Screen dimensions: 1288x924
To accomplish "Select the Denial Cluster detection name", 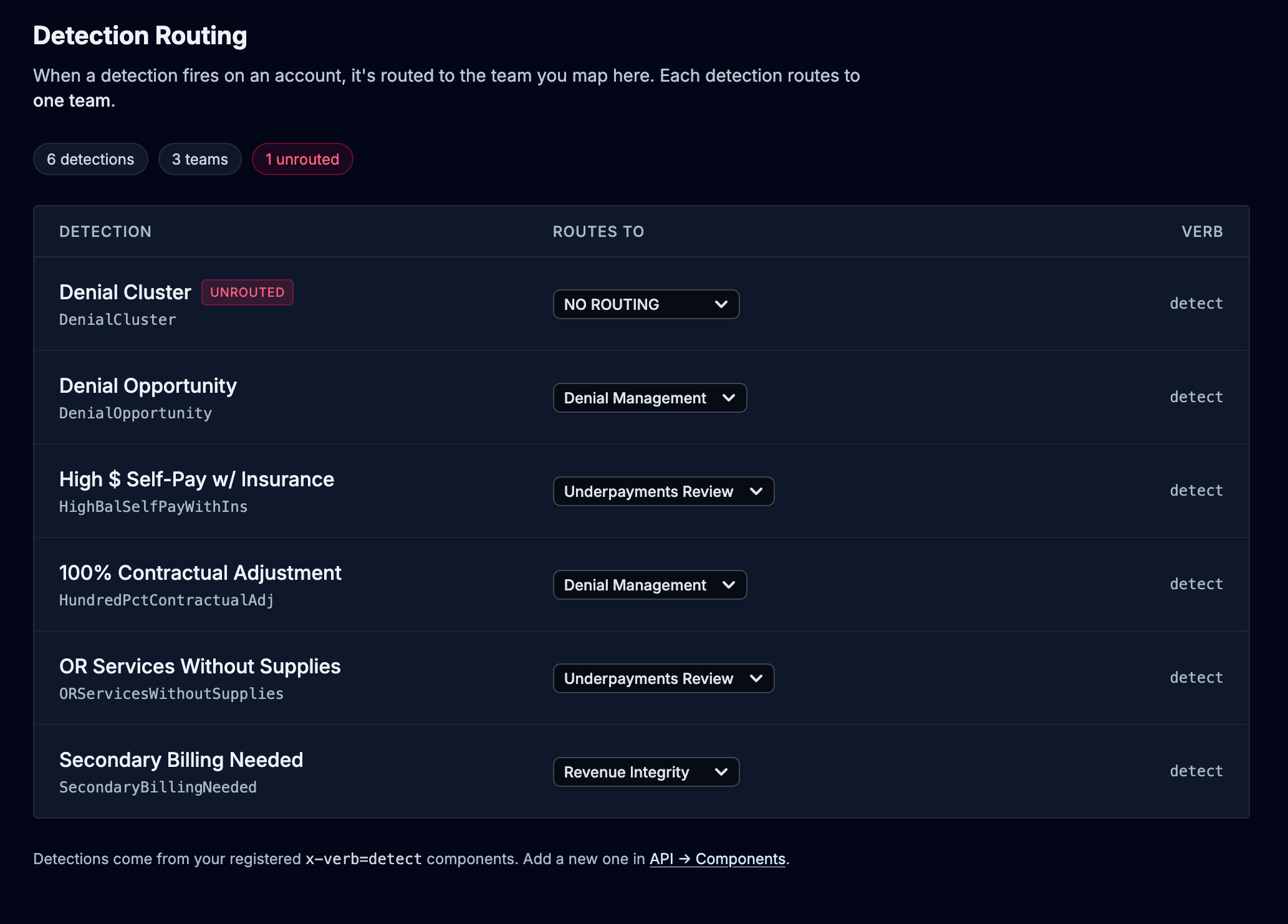I will pyautogui.click(x=125, y=292).
